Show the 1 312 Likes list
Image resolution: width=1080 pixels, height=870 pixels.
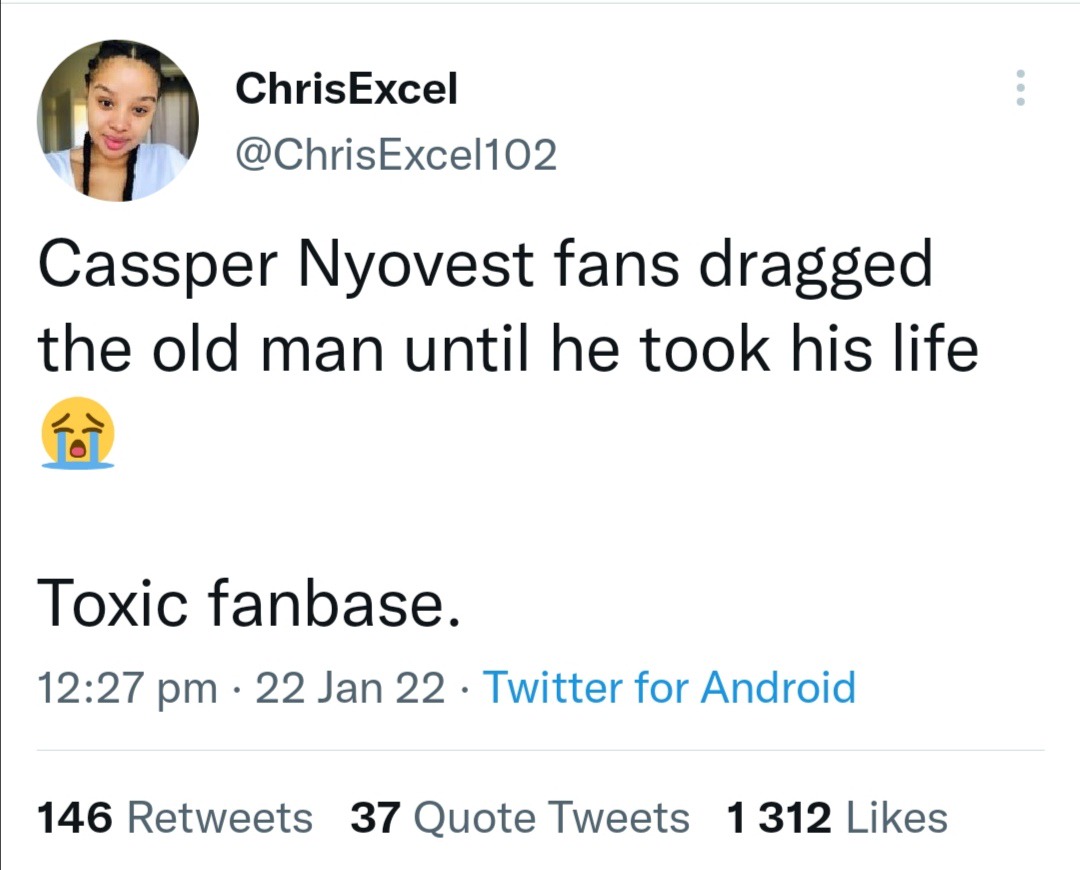838,818
